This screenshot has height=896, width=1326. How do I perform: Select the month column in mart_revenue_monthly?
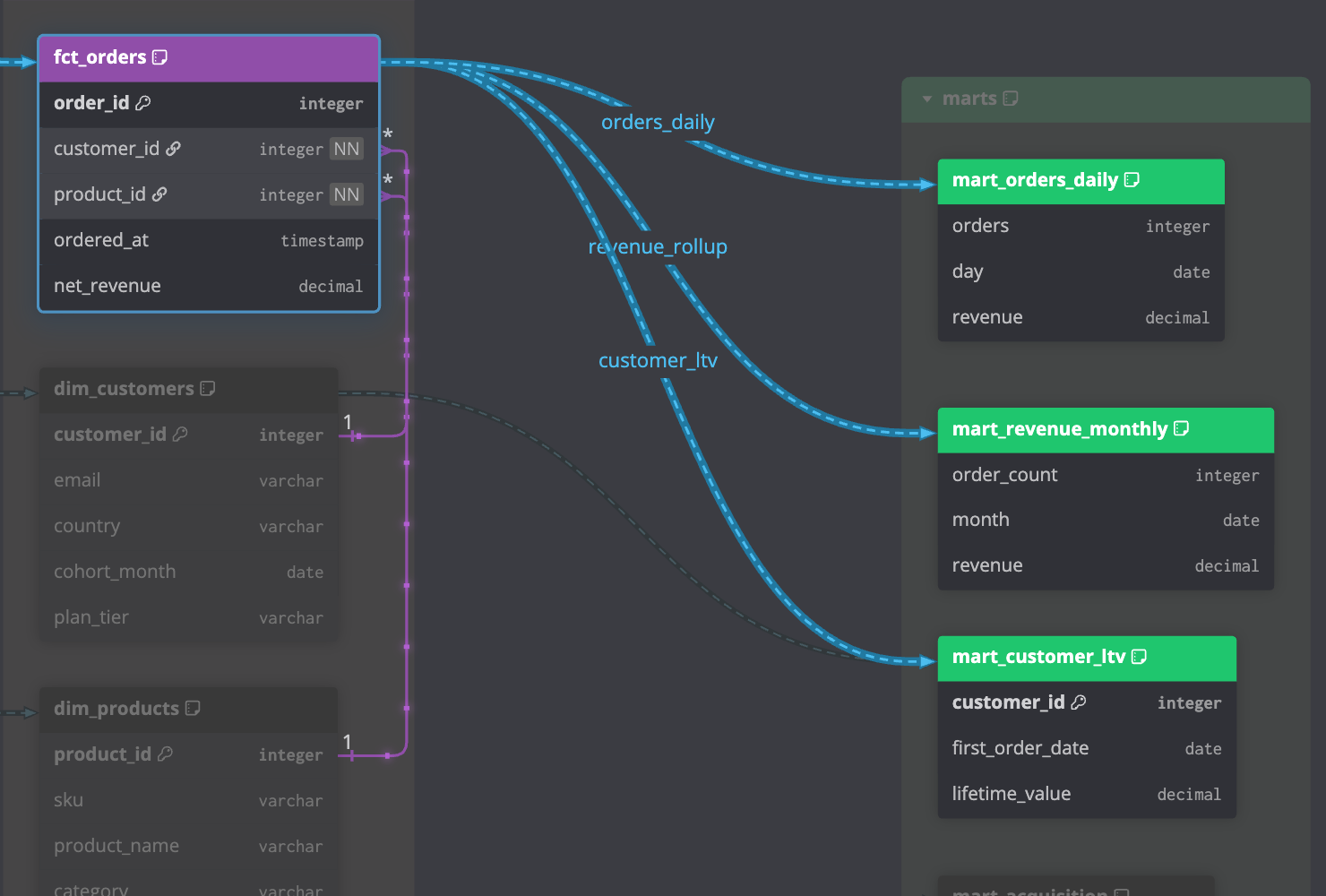pos(1106,521)
